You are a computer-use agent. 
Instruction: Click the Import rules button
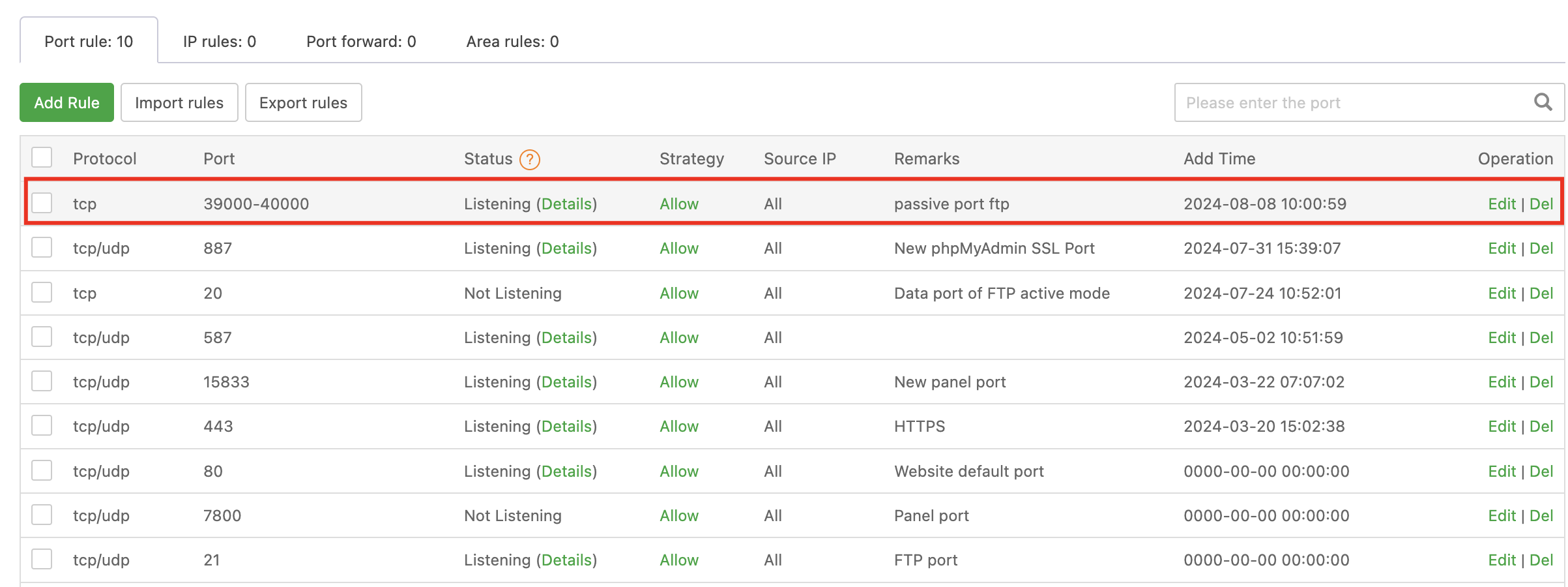click(179, 102)
